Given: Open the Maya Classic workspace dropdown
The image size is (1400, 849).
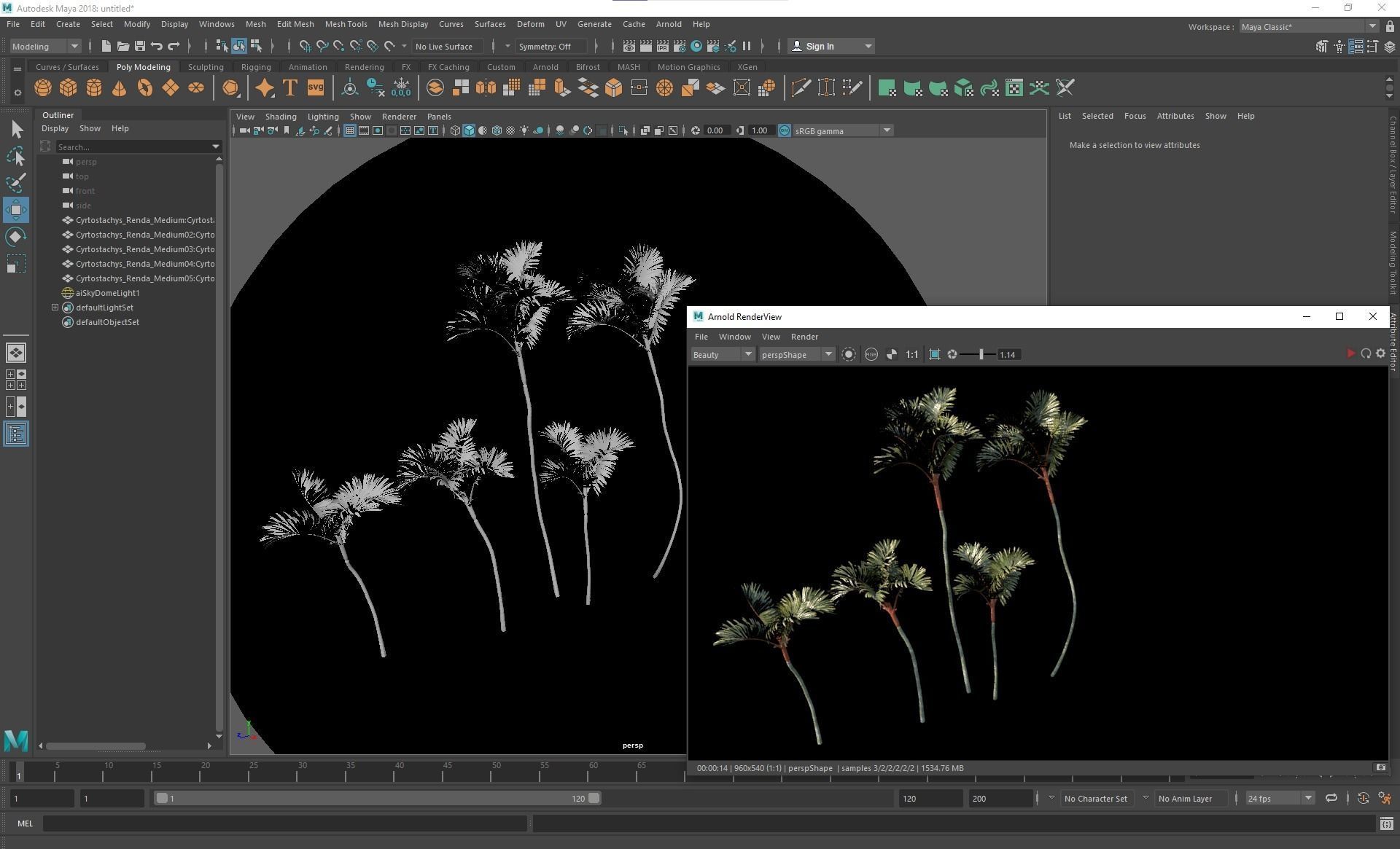Looking at the screenshot, I should [x=1308, y=27].
